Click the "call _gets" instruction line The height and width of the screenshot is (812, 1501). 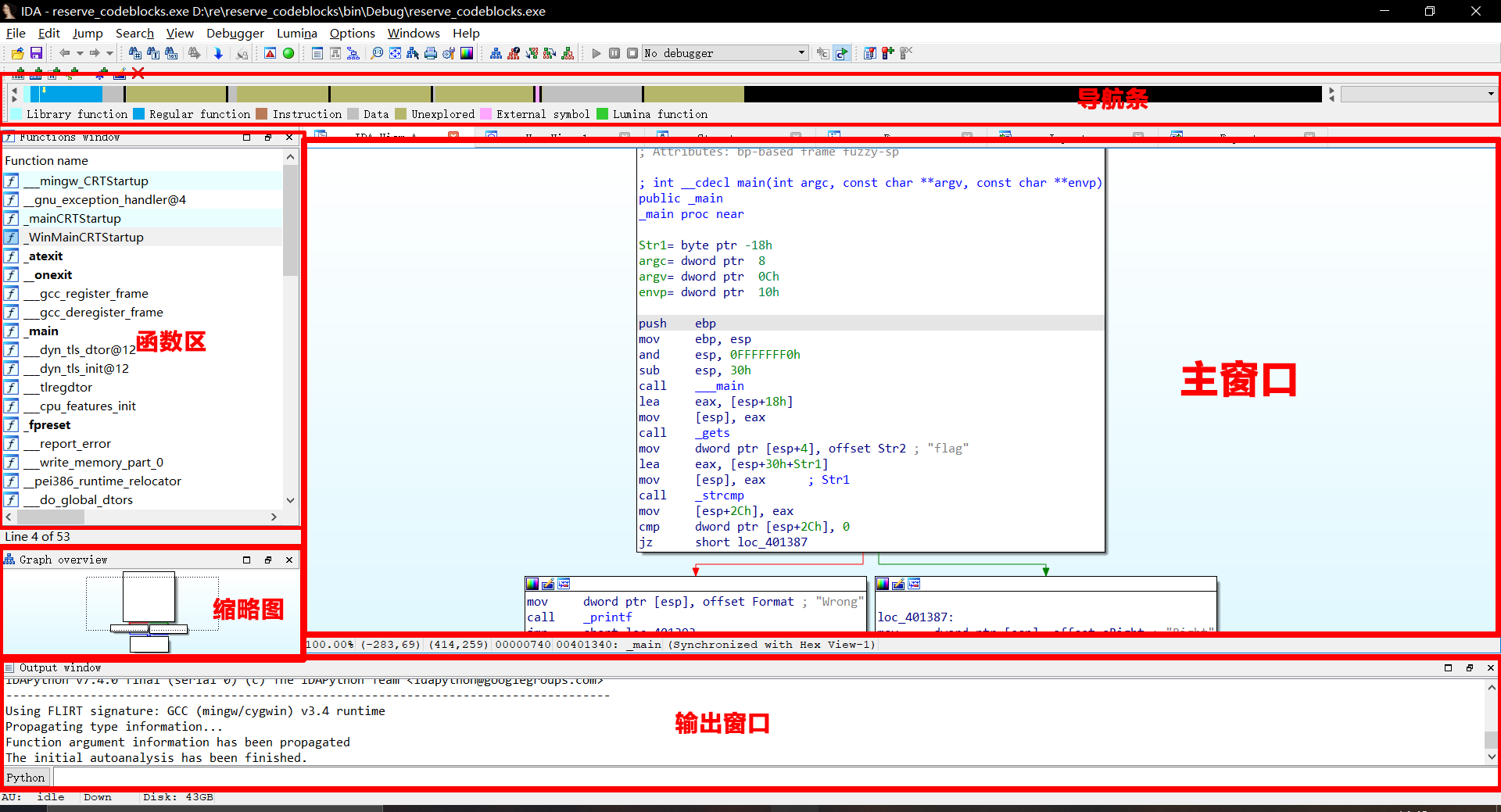coord(684,433)
